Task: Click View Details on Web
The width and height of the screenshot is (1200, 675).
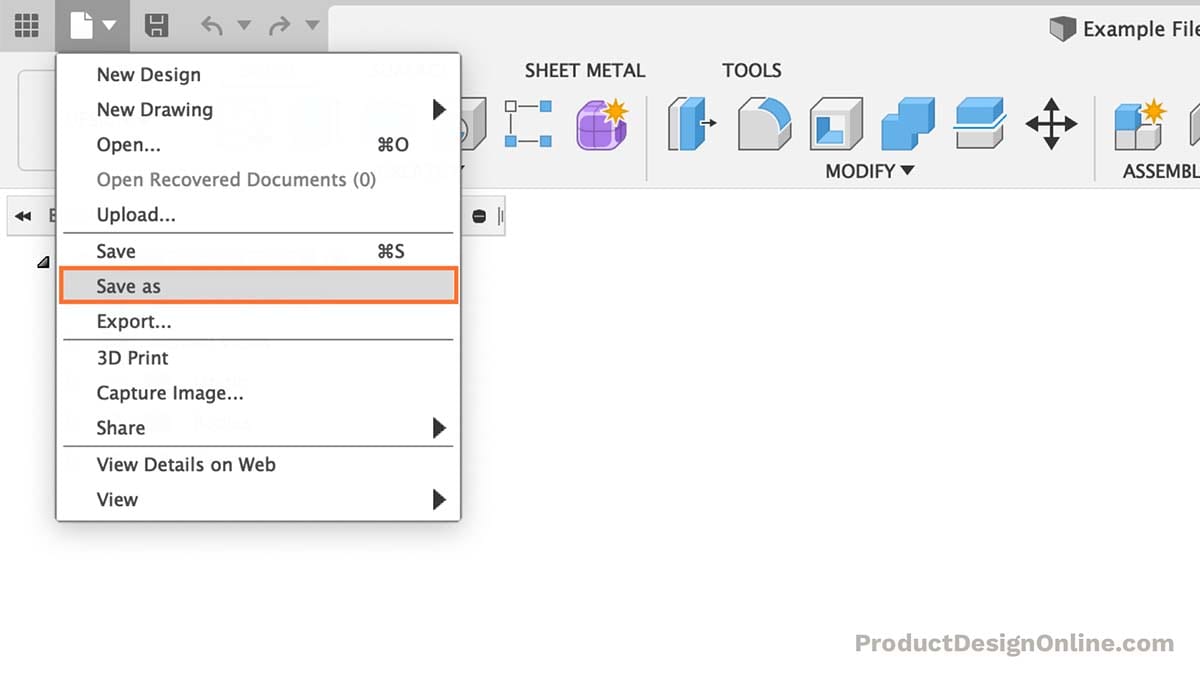Action: 186,464
